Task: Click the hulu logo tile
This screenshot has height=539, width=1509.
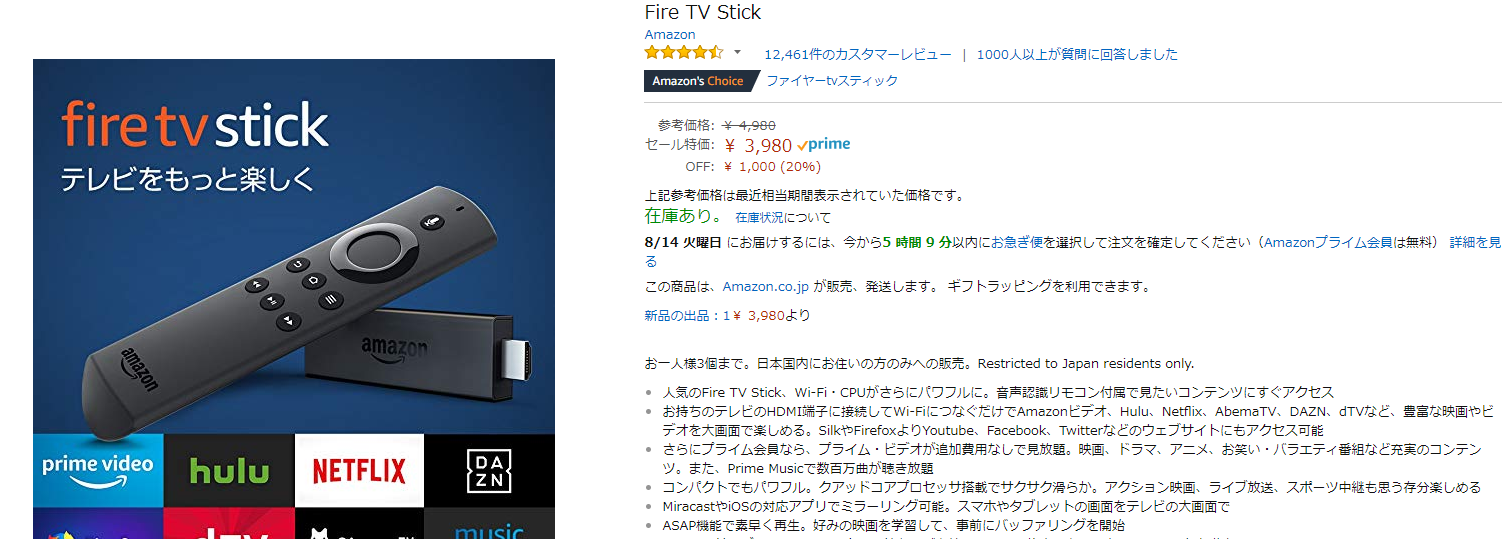Action: pyautogui.click(x=229, y=470)
